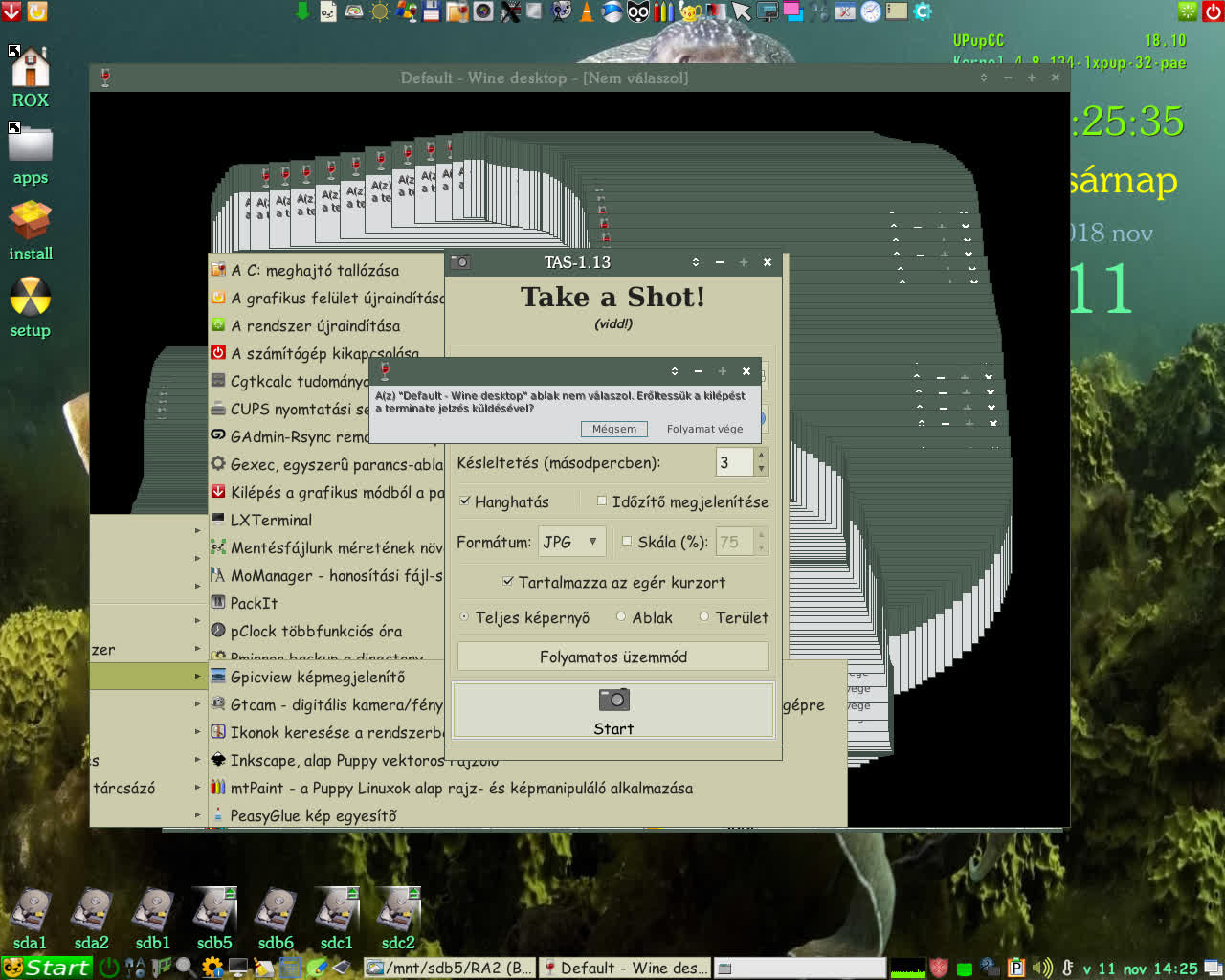Click the floppy disk save icon in top panel
This screenshot has width=1225, height=980.
(x=432, y=11)
